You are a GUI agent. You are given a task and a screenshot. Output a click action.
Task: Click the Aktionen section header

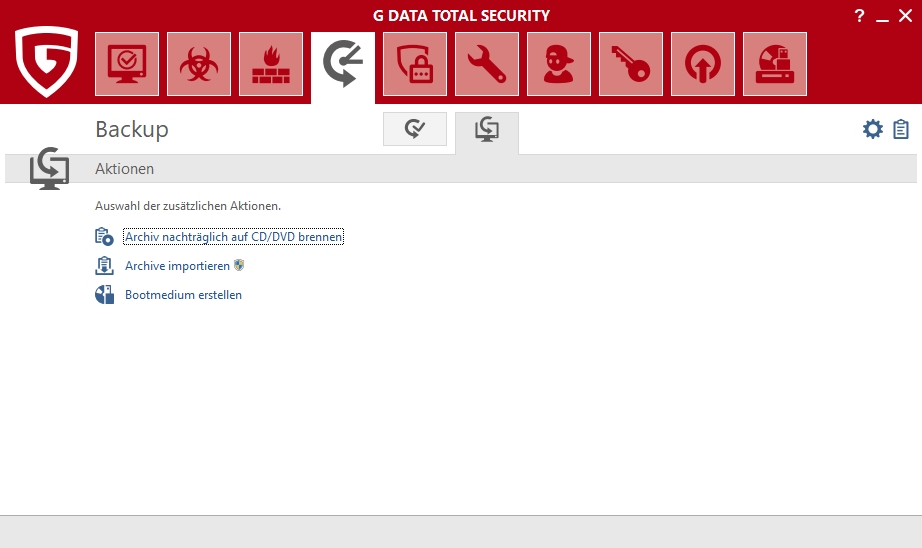tap(461, 169)
